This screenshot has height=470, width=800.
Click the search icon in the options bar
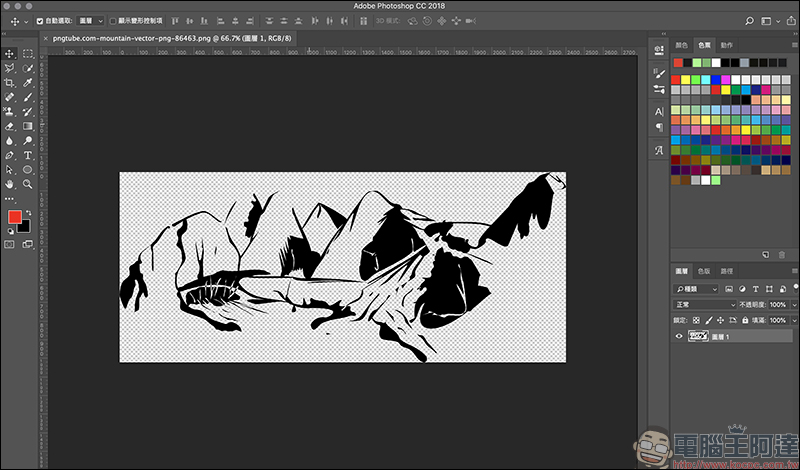[x=750, y=20]
